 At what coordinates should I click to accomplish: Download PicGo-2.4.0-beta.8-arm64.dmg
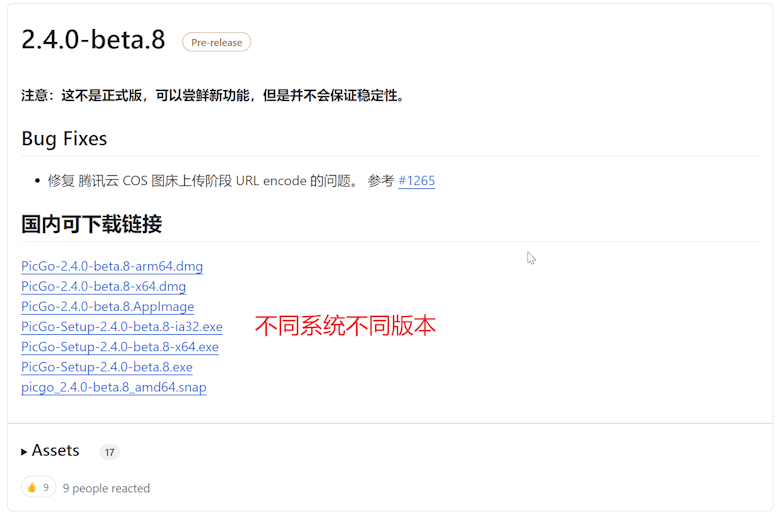point(112,267)
